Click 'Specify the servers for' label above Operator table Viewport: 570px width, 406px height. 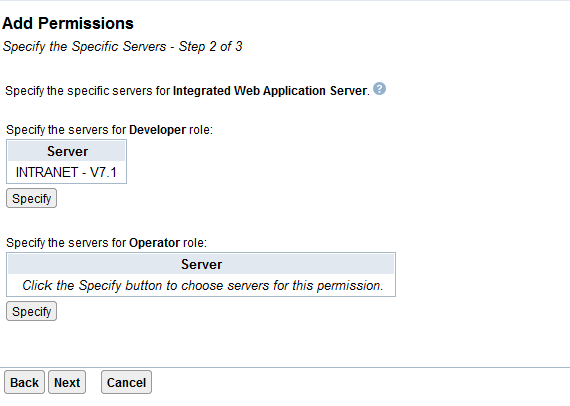pos(66,243)
